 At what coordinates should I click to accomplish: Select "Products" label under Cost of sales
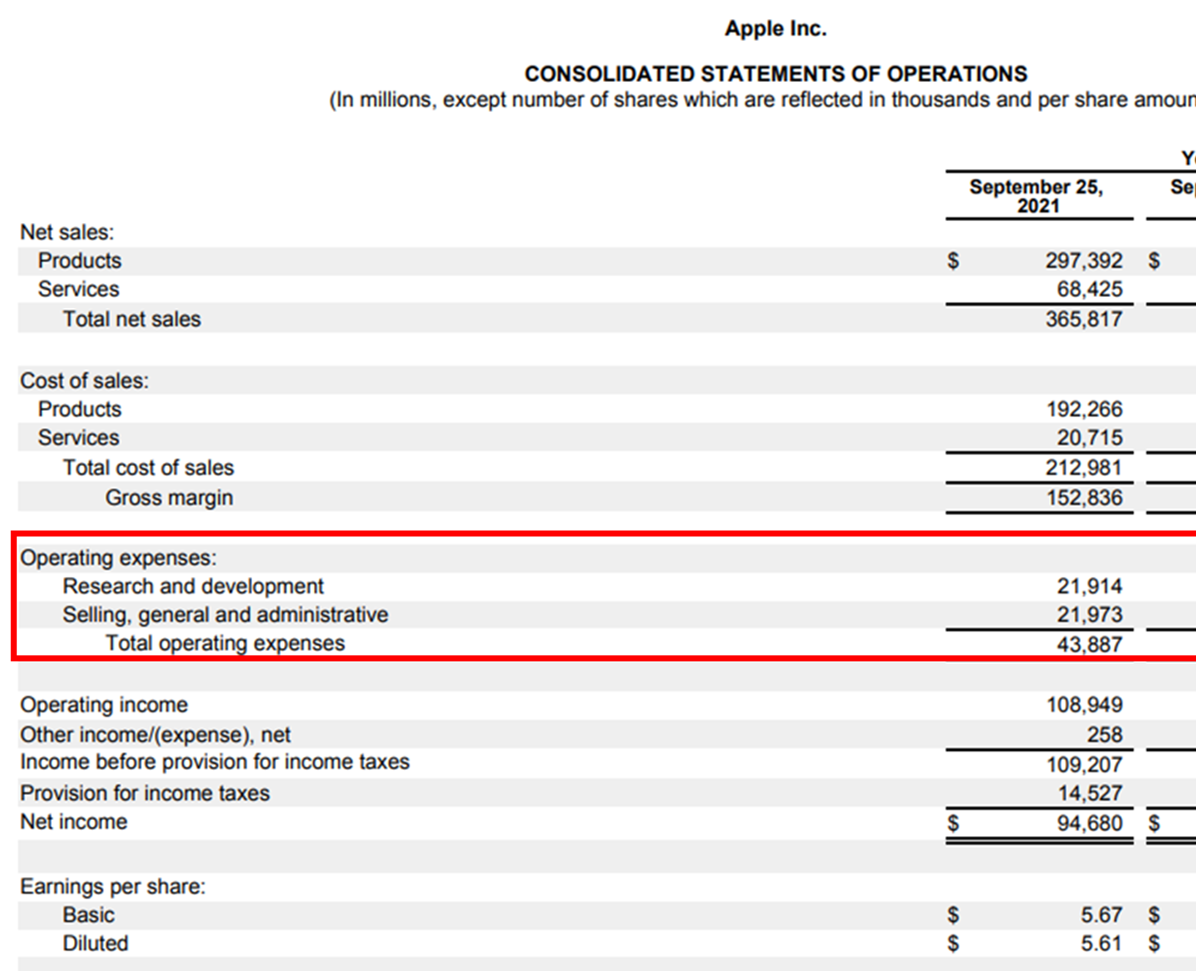coord(79,410)
